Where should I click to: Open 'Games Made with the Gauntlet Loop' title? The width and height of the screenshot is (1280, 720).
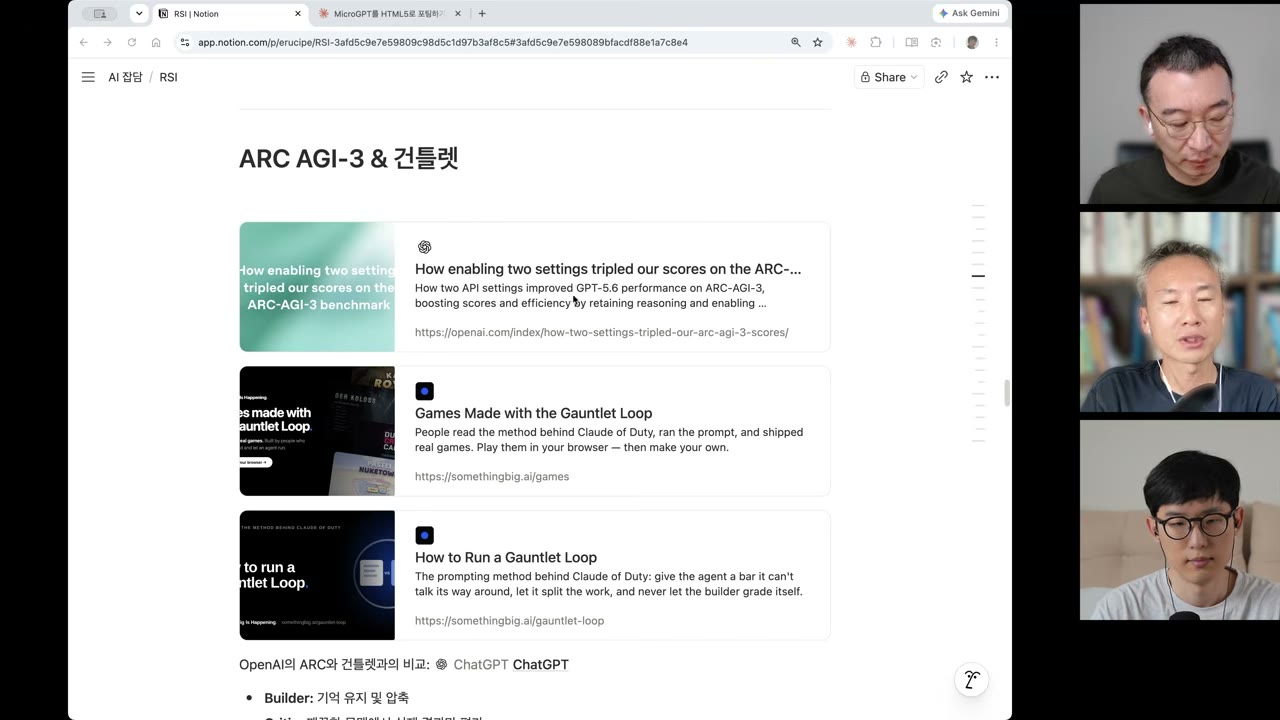533,413
